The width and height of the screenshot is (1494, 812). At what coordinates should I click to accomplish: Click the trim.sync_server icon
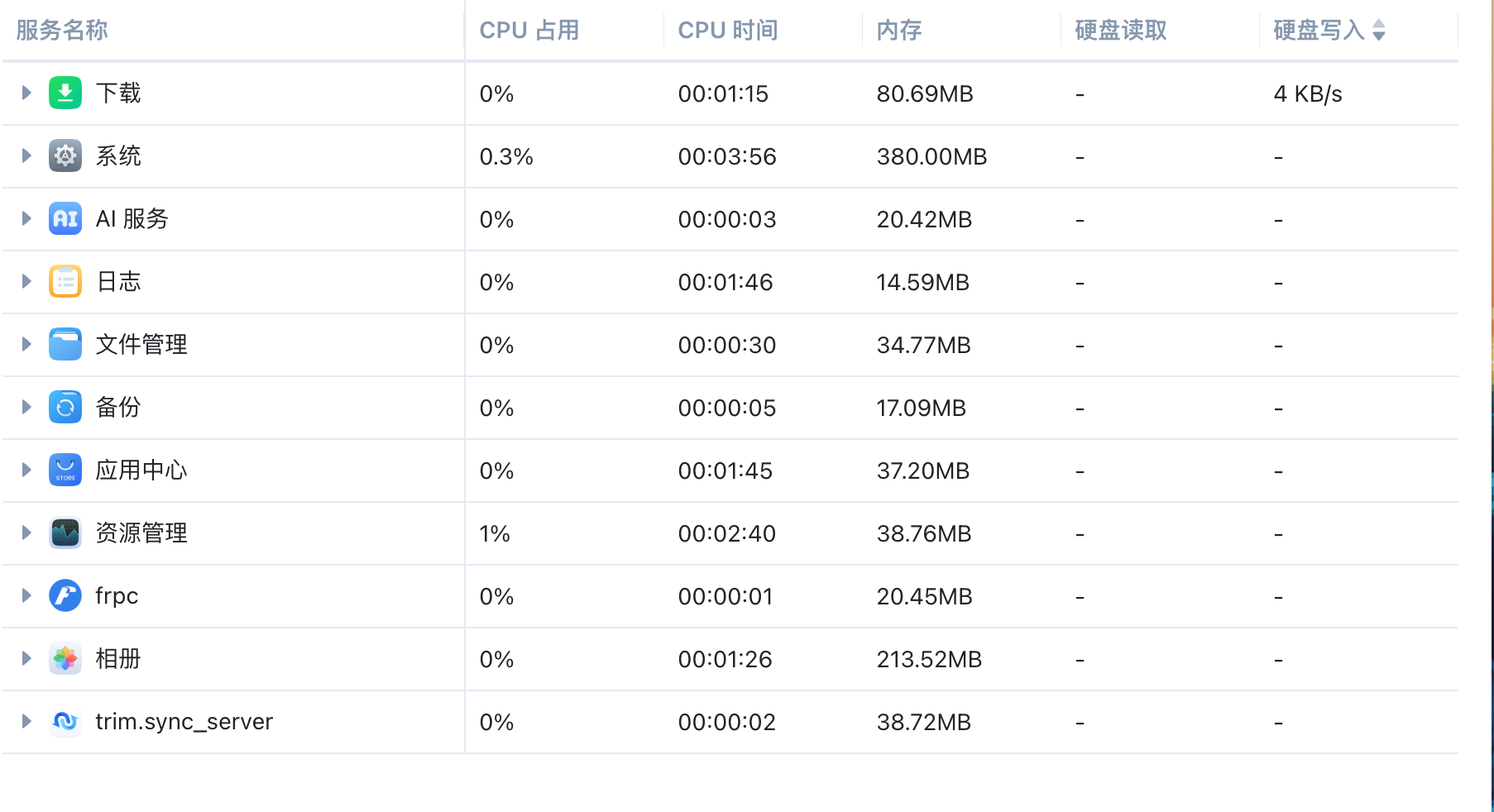pyautogui.click(x=65, y=721)
